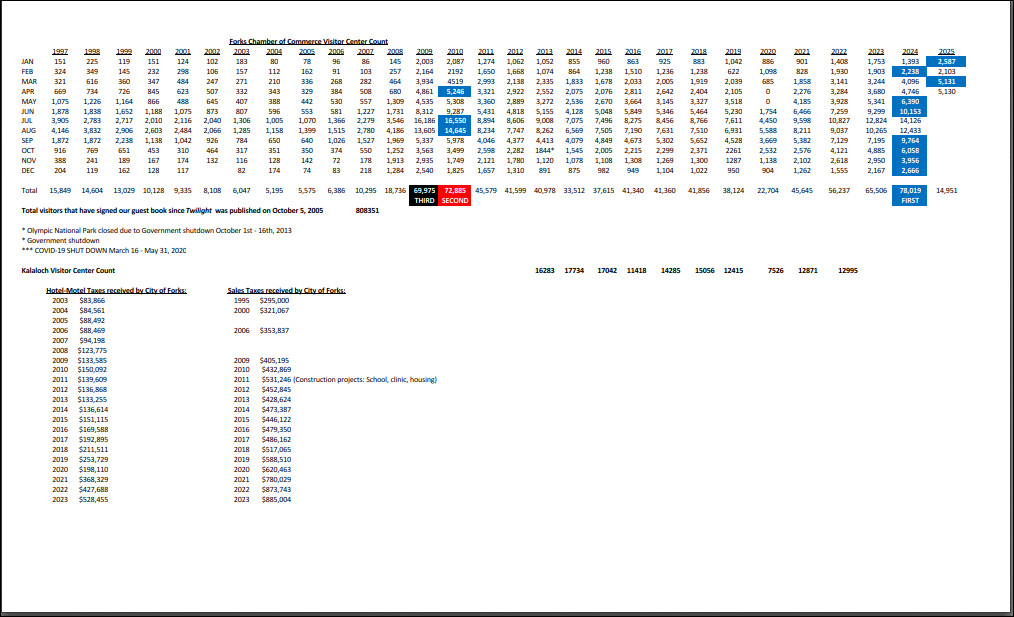This screenshot has height=617, width=1014.
Task: Select highlighted JUN 2024 value 10,153
Action: tap(910, 111)
